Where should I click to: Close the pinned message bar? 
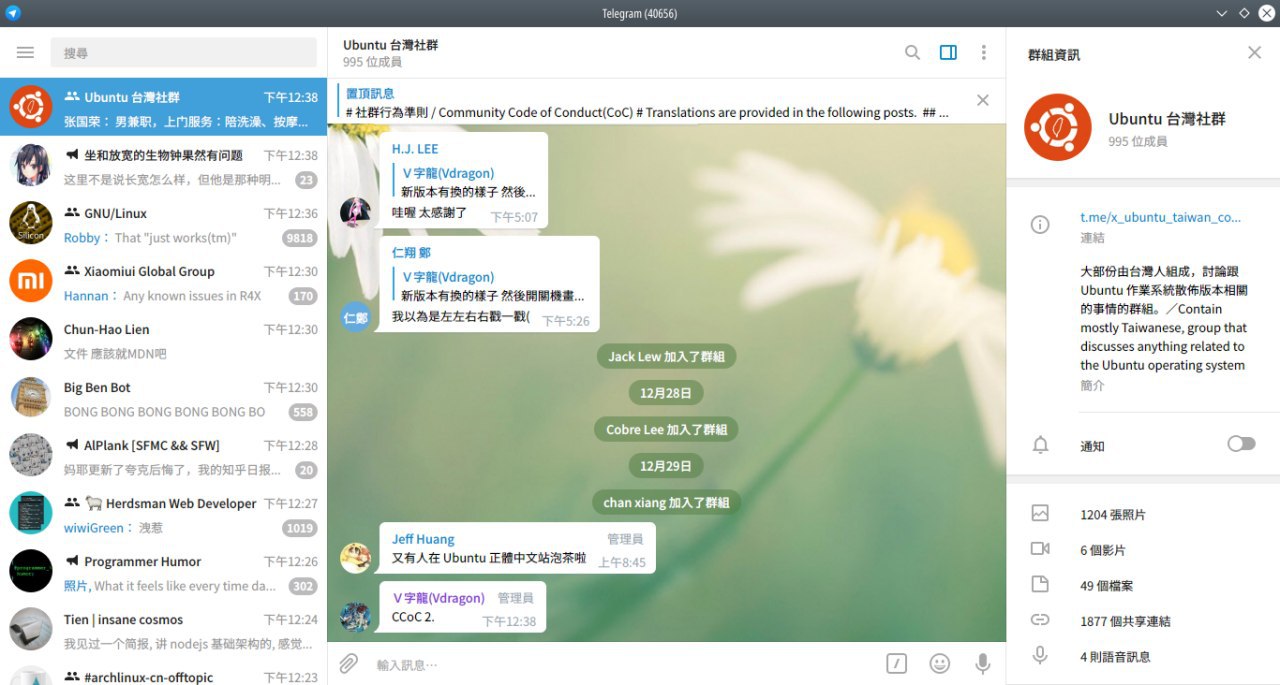pos(983,100)
